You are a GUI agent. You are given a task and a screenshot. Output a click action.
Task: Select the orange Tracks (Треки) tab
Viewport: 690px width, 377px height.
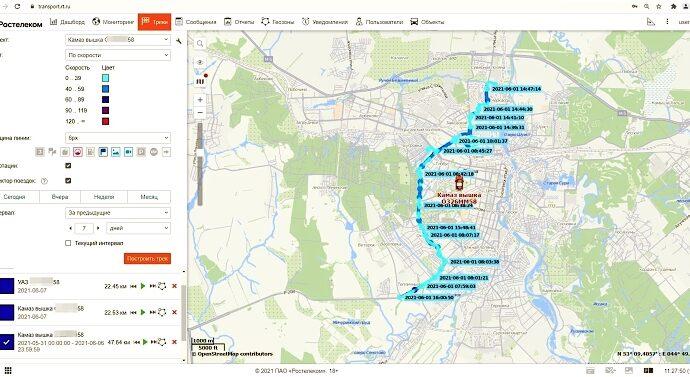point(154,22)
